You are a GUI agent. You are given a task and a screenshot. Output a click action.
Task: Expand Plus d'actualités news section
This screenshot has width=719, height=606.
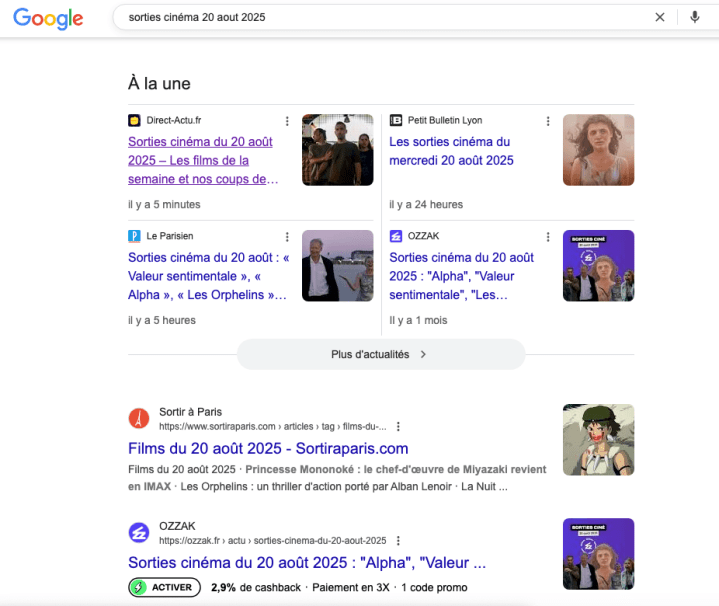click(x=380, y=354)
